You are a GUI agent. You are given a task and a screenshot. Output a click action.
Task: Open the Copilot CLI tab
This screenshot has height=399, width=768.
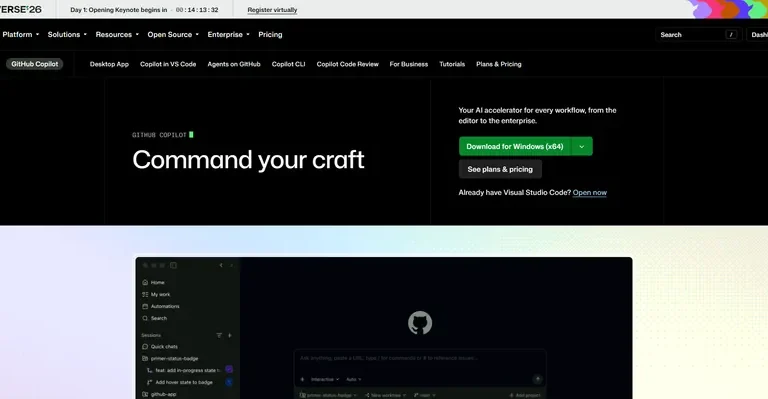[288, 64]
